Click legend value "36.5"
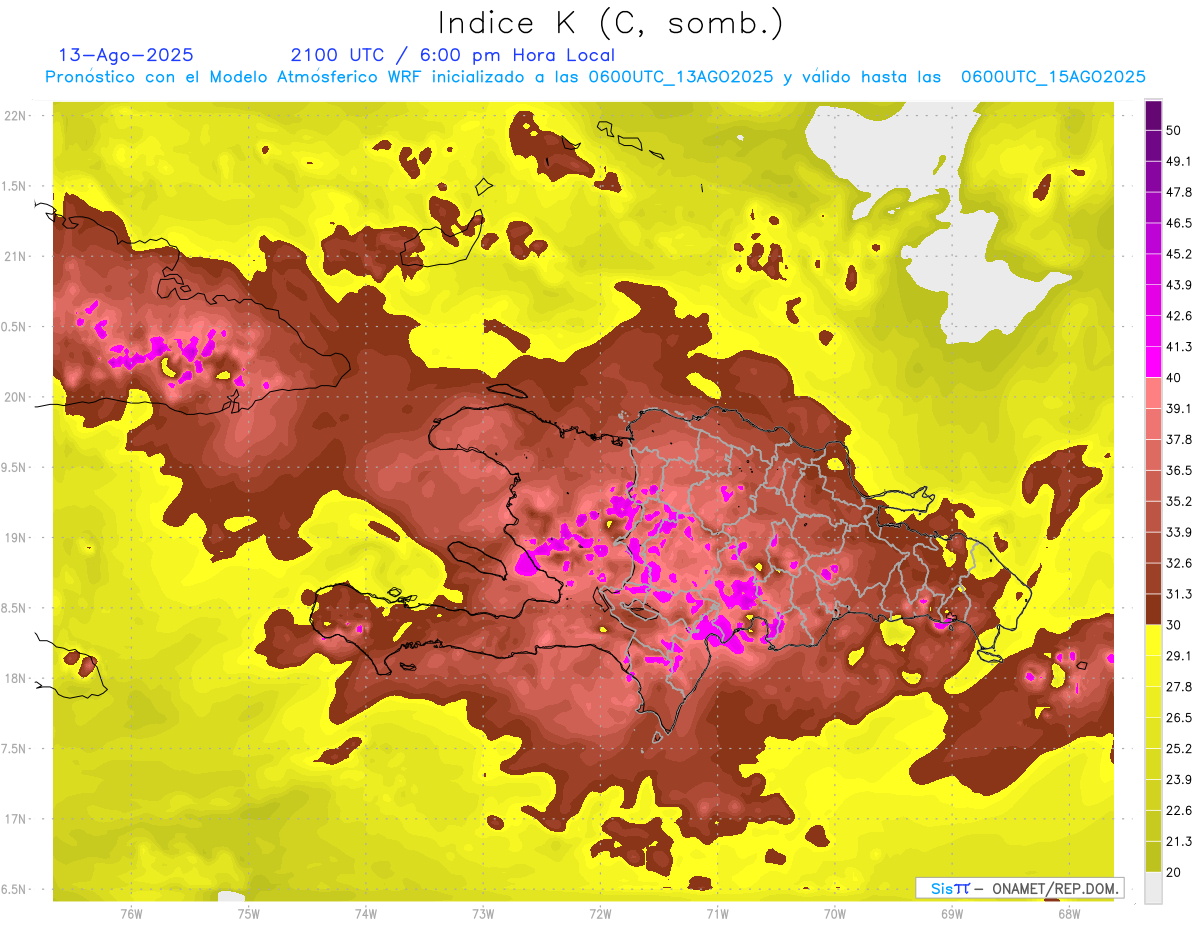This screenshot has width=1200, height=927. [x=1179, y=470]
